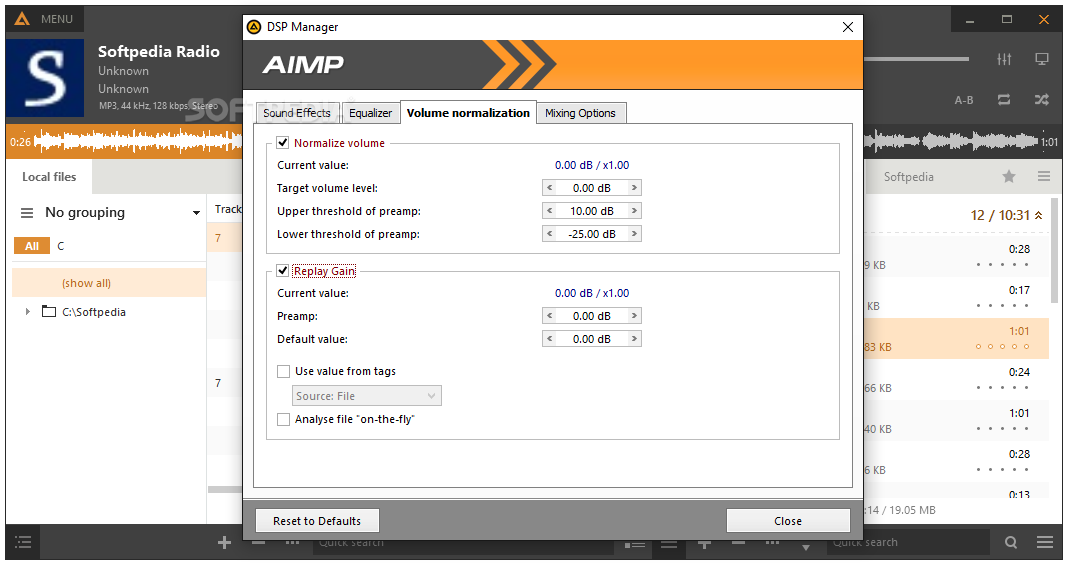Image resolution: width=1068 pixels, height=565 pixels.
Task: Click the magnifier search icon at bottom right
Action: click(1011, 543)
